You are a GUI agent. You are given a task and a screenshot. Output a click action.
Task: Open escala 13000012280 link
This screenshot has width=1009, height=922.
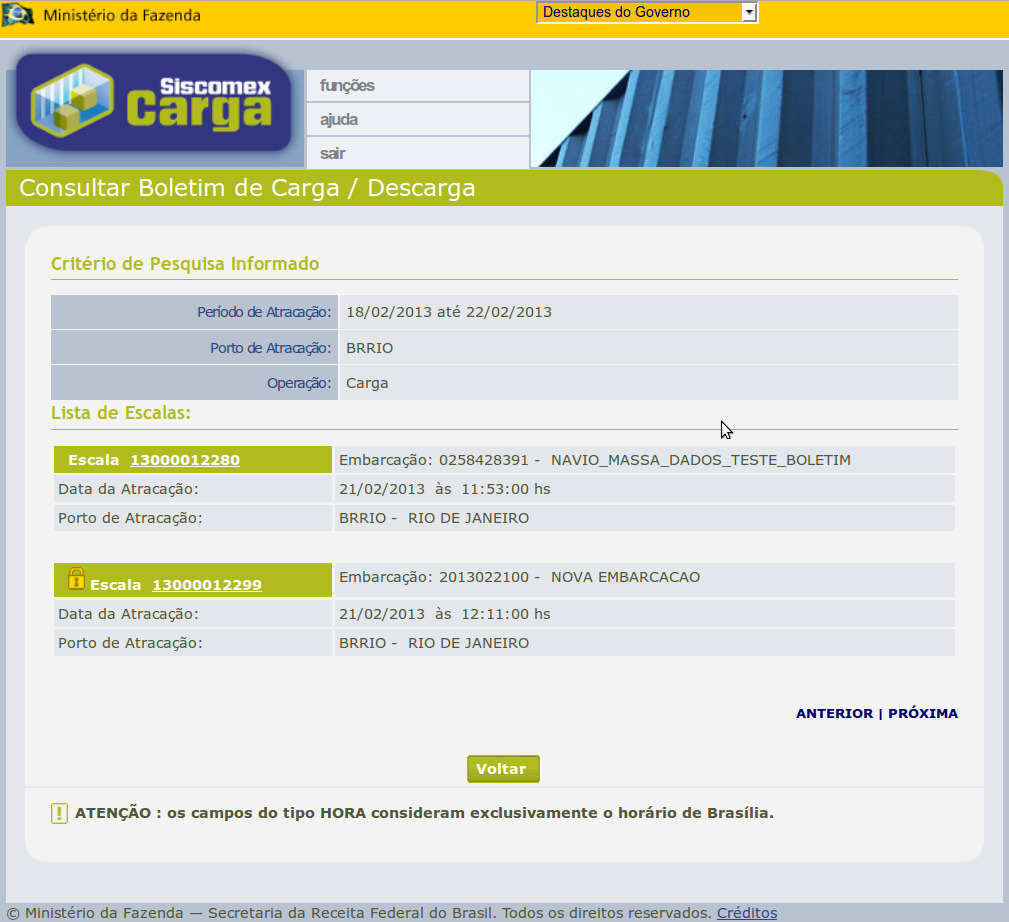tap(184, 461)
